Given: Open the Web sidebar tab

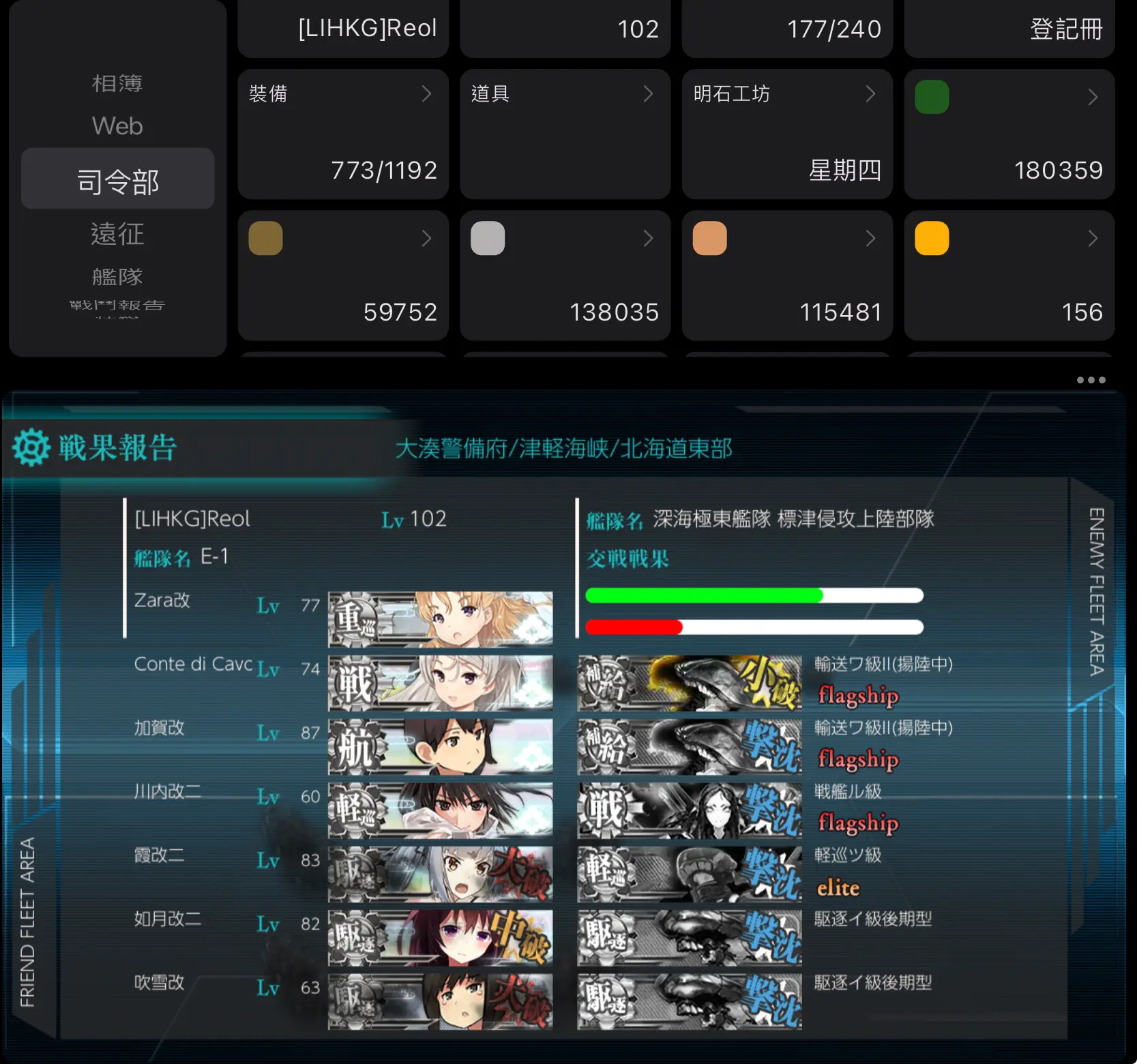Looking at the screenshot, I should [x=118, y=125].
